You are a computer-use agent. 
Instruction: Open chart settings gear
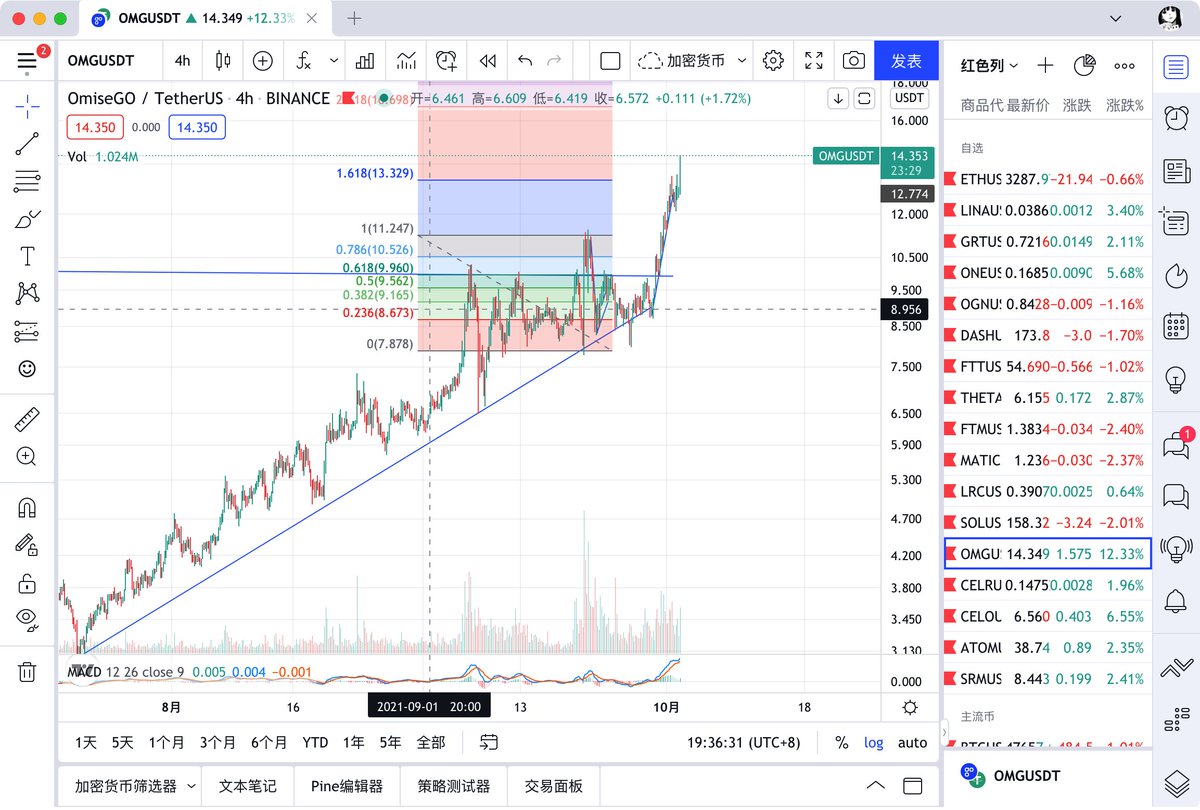tap(773, 61)
